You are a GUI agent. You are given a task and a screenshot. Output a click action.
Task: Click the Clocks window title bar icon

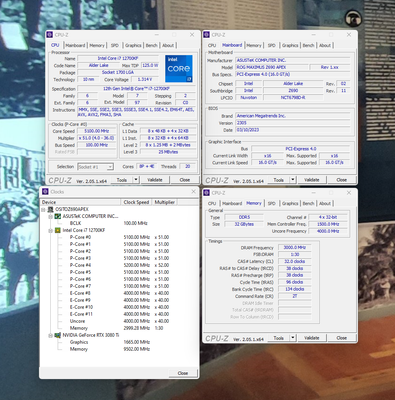coord(45,192)
